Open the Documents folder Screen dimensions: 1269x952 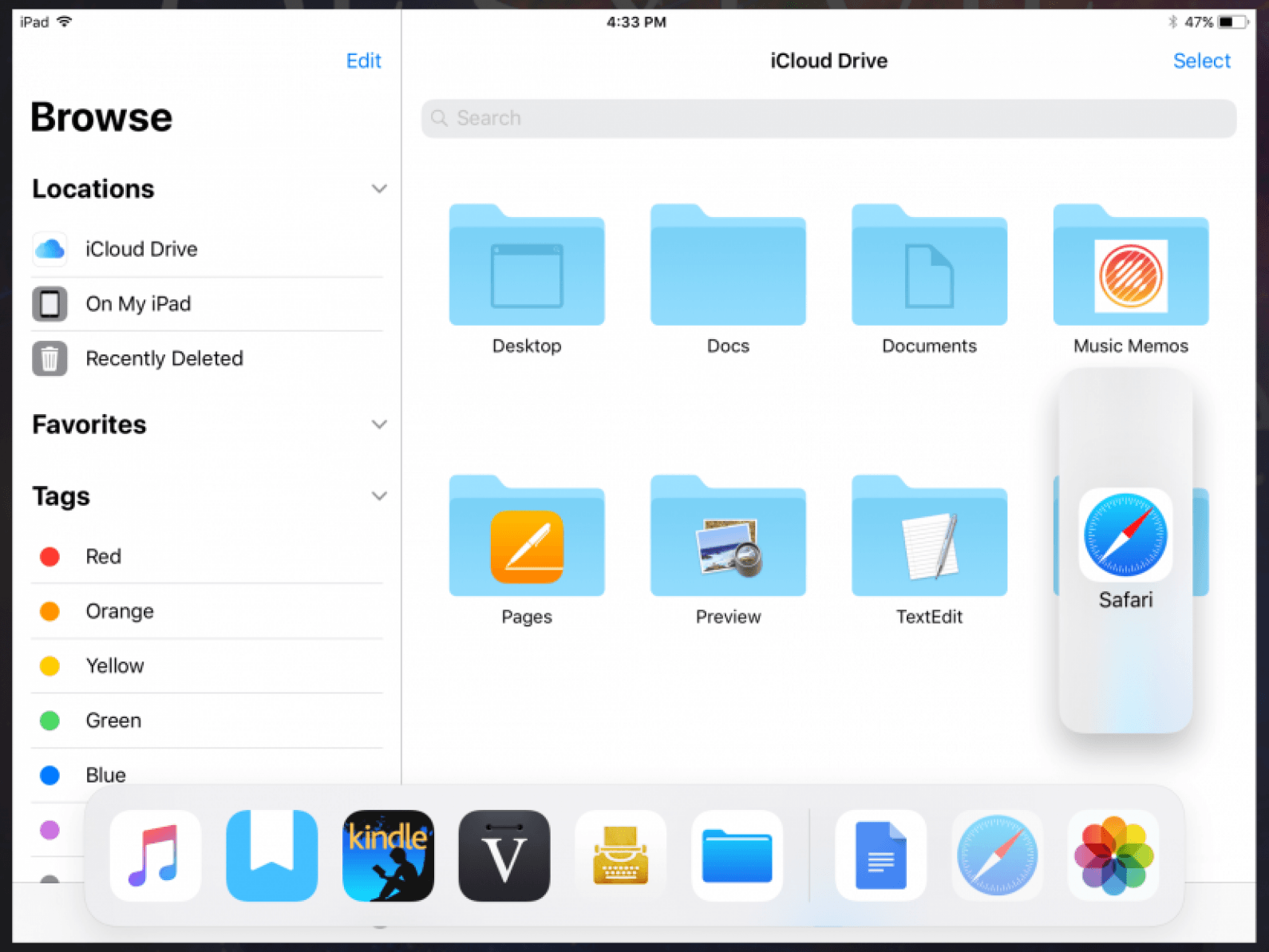pyautogui.click(x=929, y=265)
